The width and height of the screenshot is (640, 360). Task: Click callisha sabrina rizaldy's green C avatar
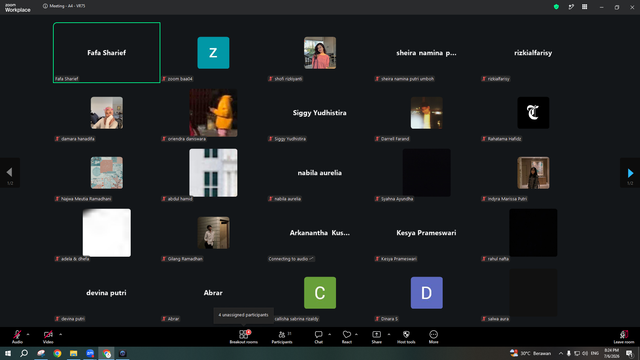click(320, 293)
